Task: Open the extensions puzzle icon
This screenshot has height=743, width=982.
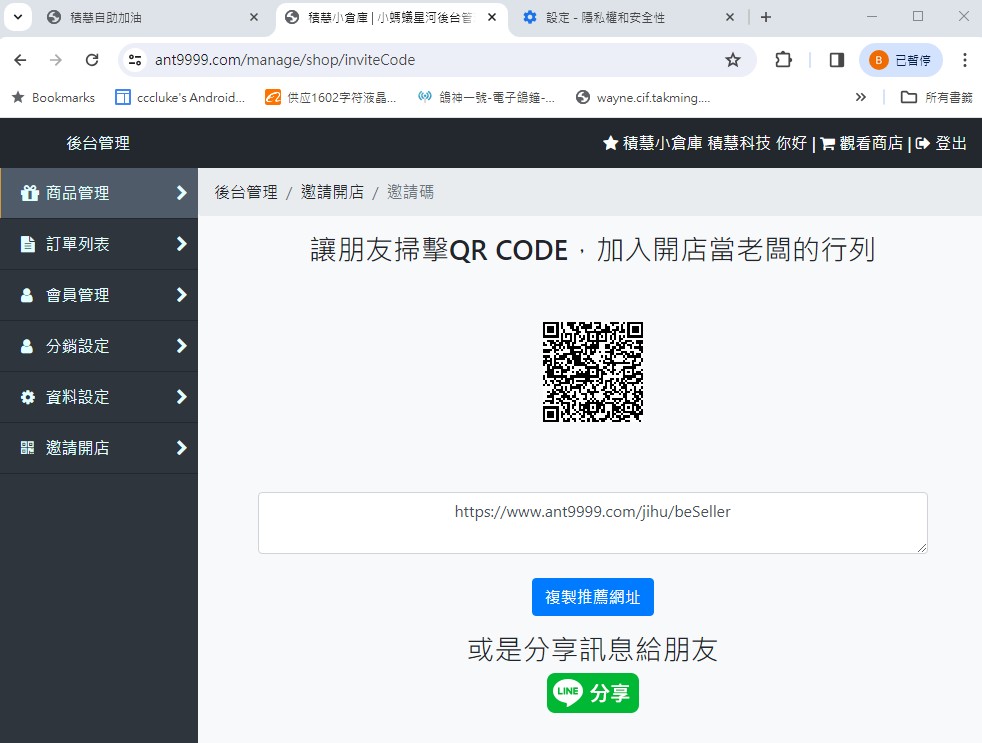Action: 783,60
